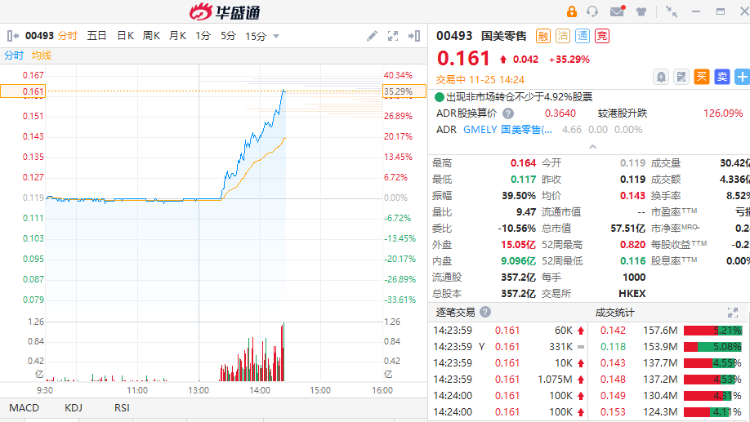Image resolution: width=750 pixels, height=422 pixels.
Task: Click the 华盛通 logo
Action: pyautogui.click(x=225, y=11)
